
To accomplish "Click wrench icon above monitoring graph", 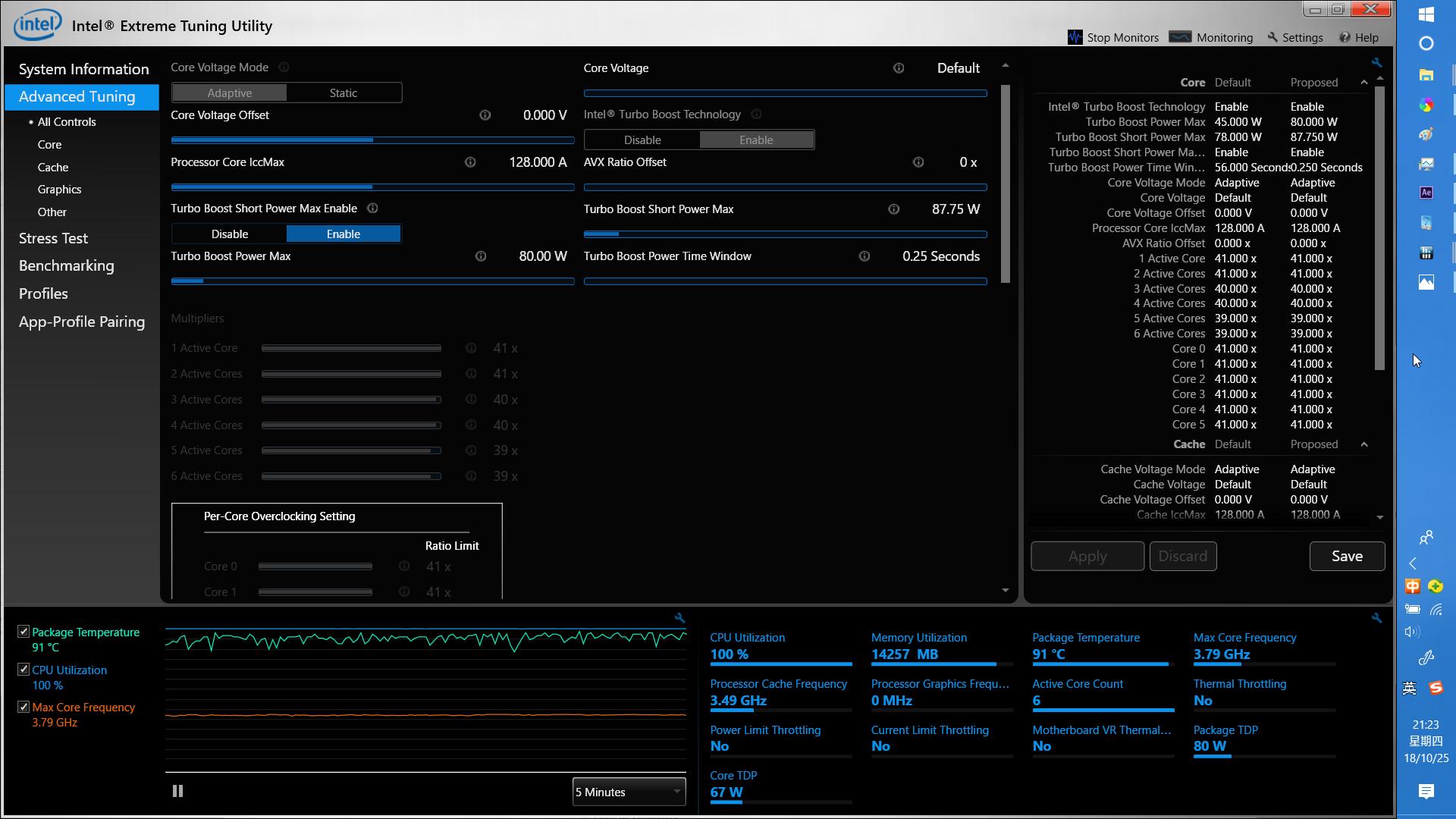I will pyautogui.click(x=679, y=618).
